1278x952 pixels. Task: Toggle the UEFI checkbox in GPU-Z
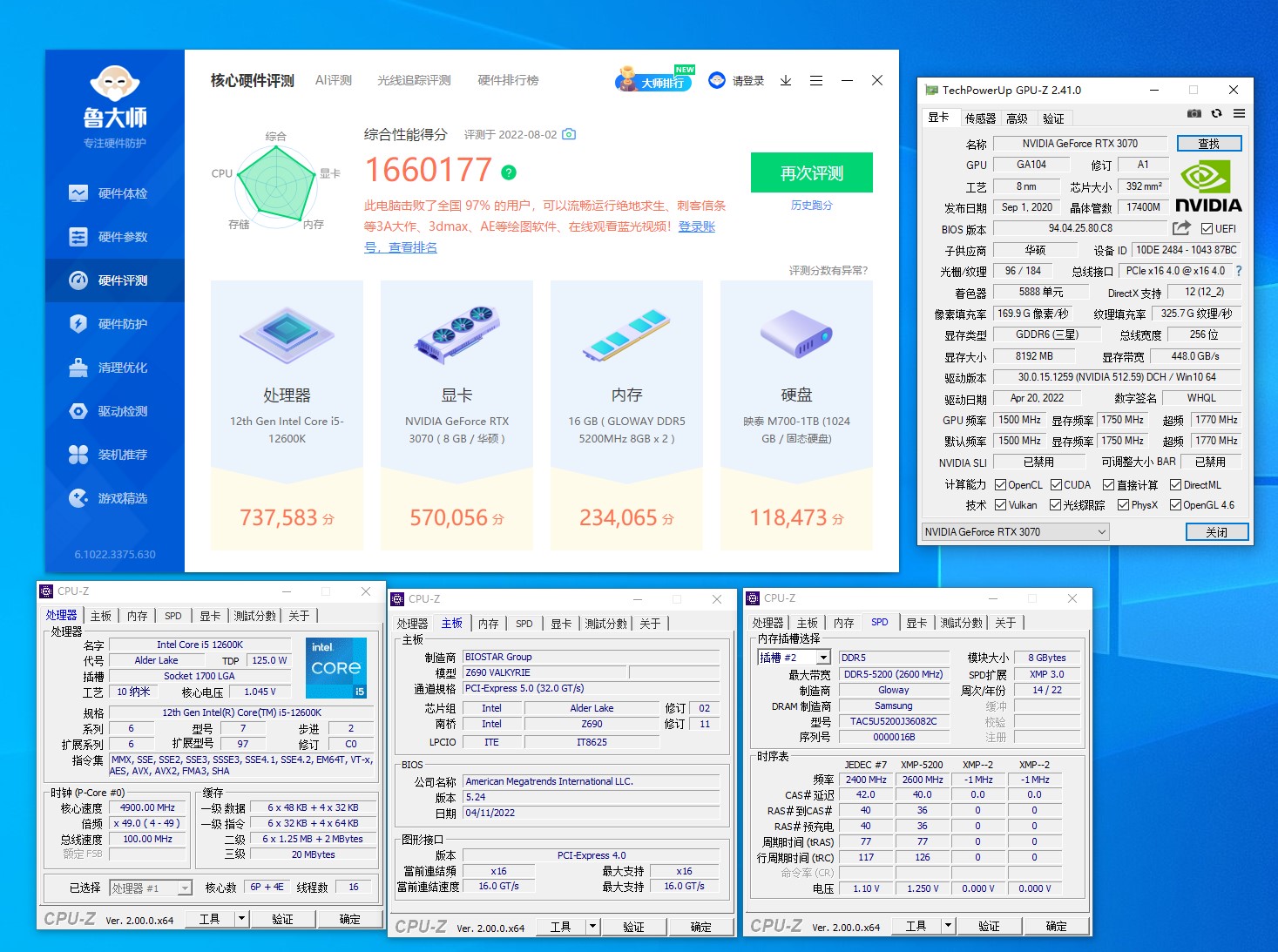click(x=1207, y=229)
